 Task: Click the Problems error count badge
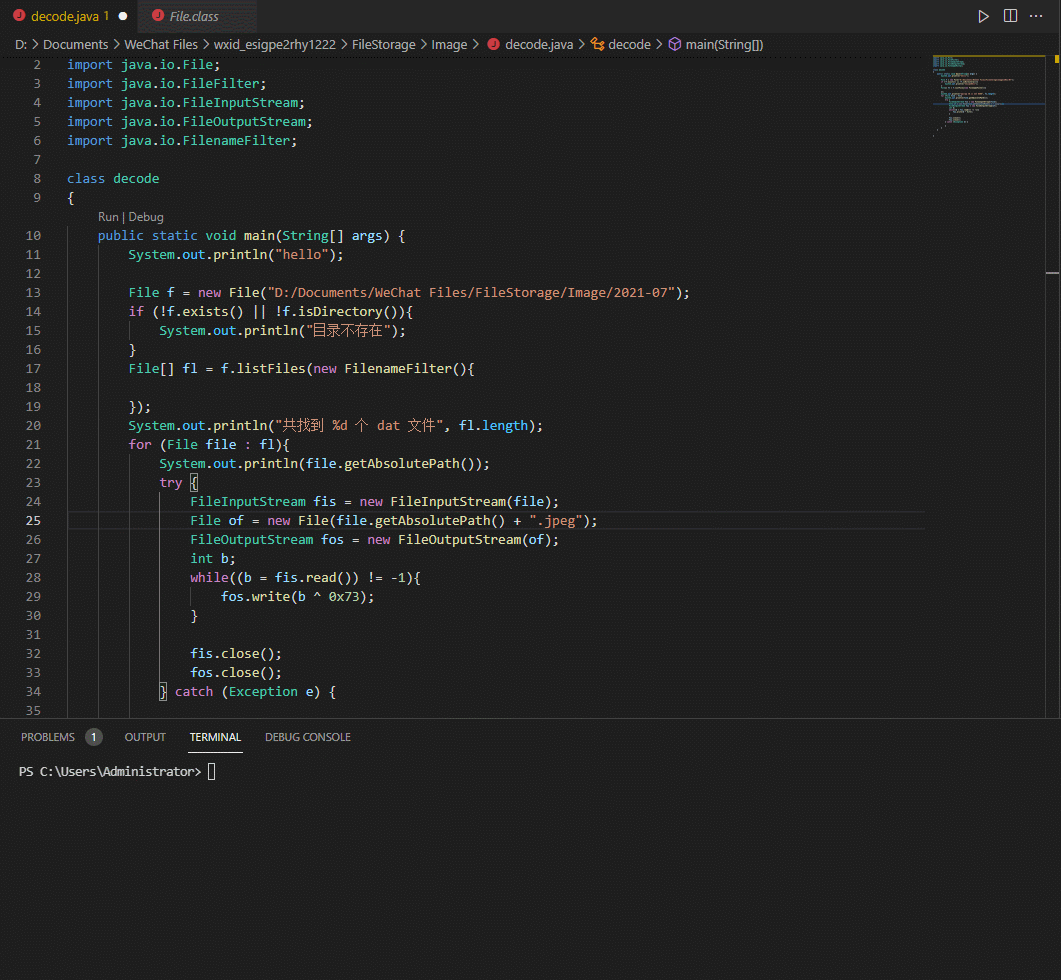[93, 737]
